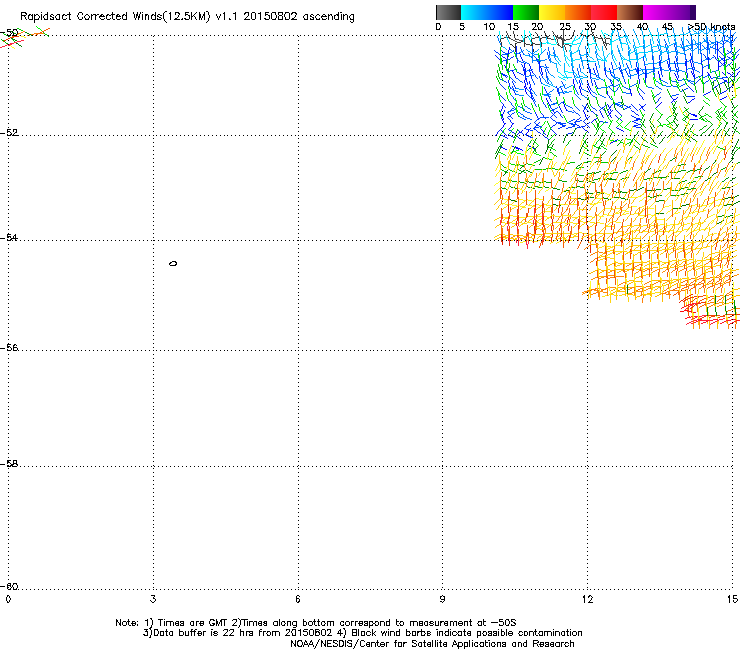740x650 pixels.
Task: Click the longitude label 3 on bottom axis
Action: pos(153,599)
